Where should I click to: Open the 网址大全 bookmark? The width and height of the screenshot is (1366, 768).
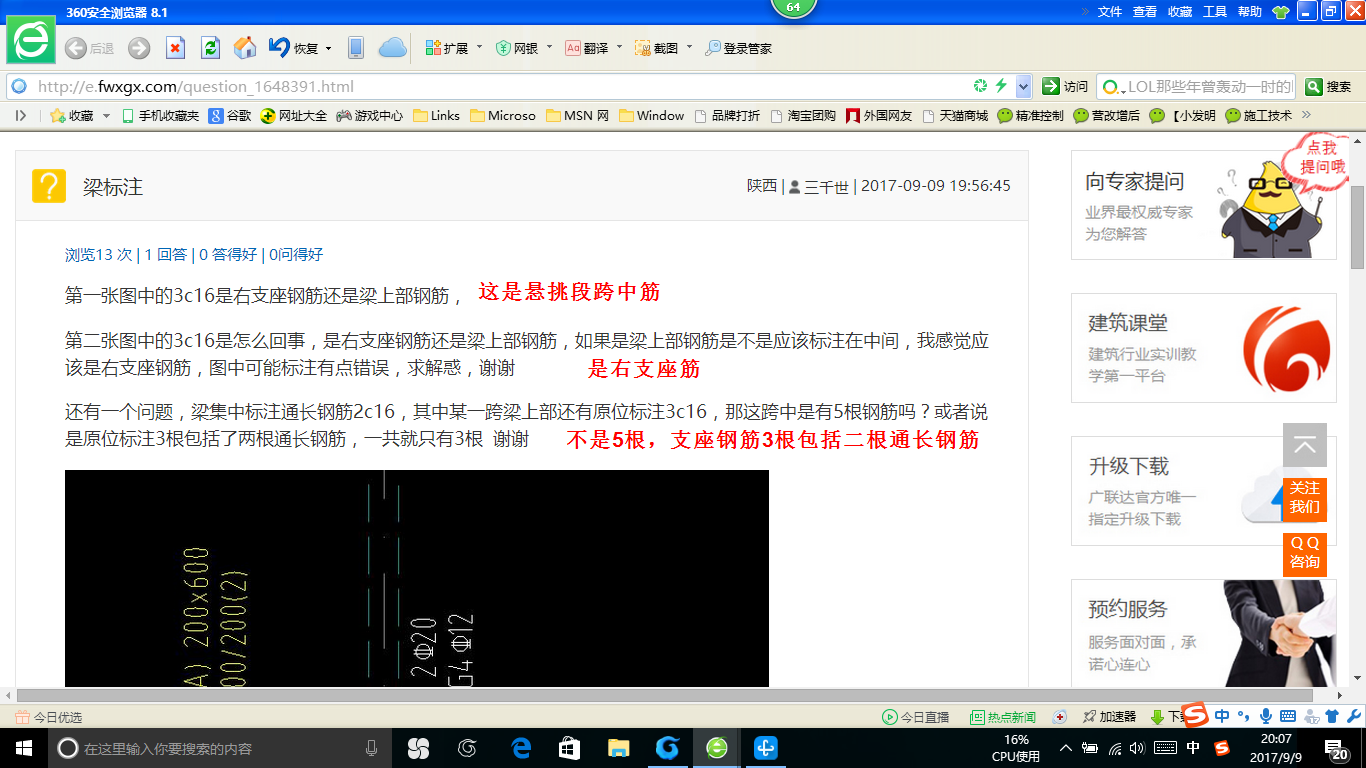[x=294, y=116]
